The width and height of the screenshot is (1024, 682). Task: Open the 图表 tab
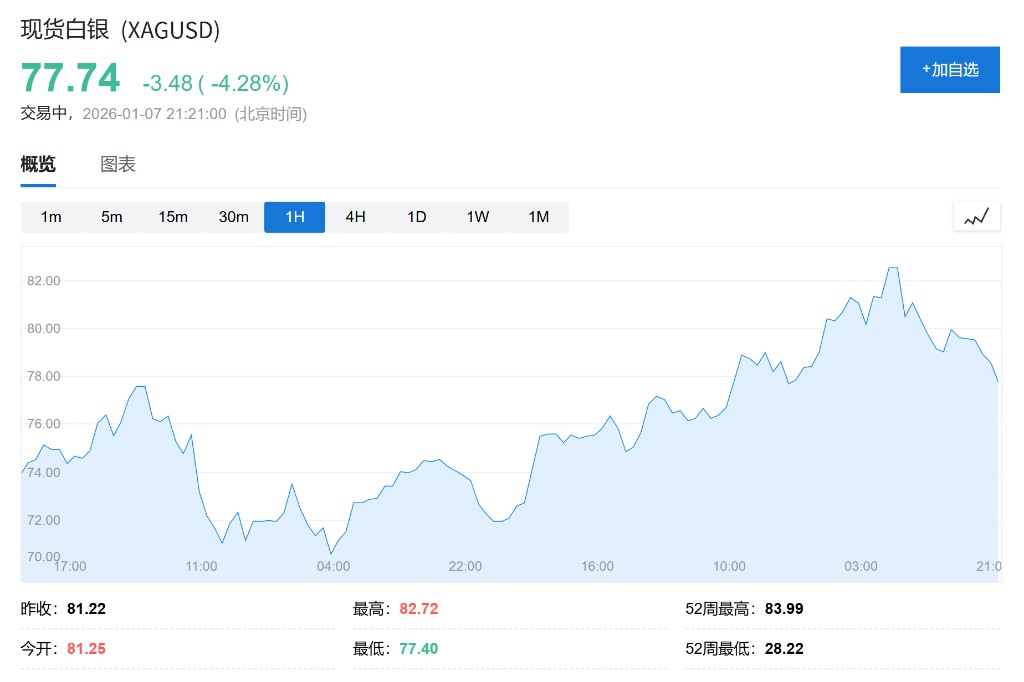pyautogui.click(x=118, y=165)
